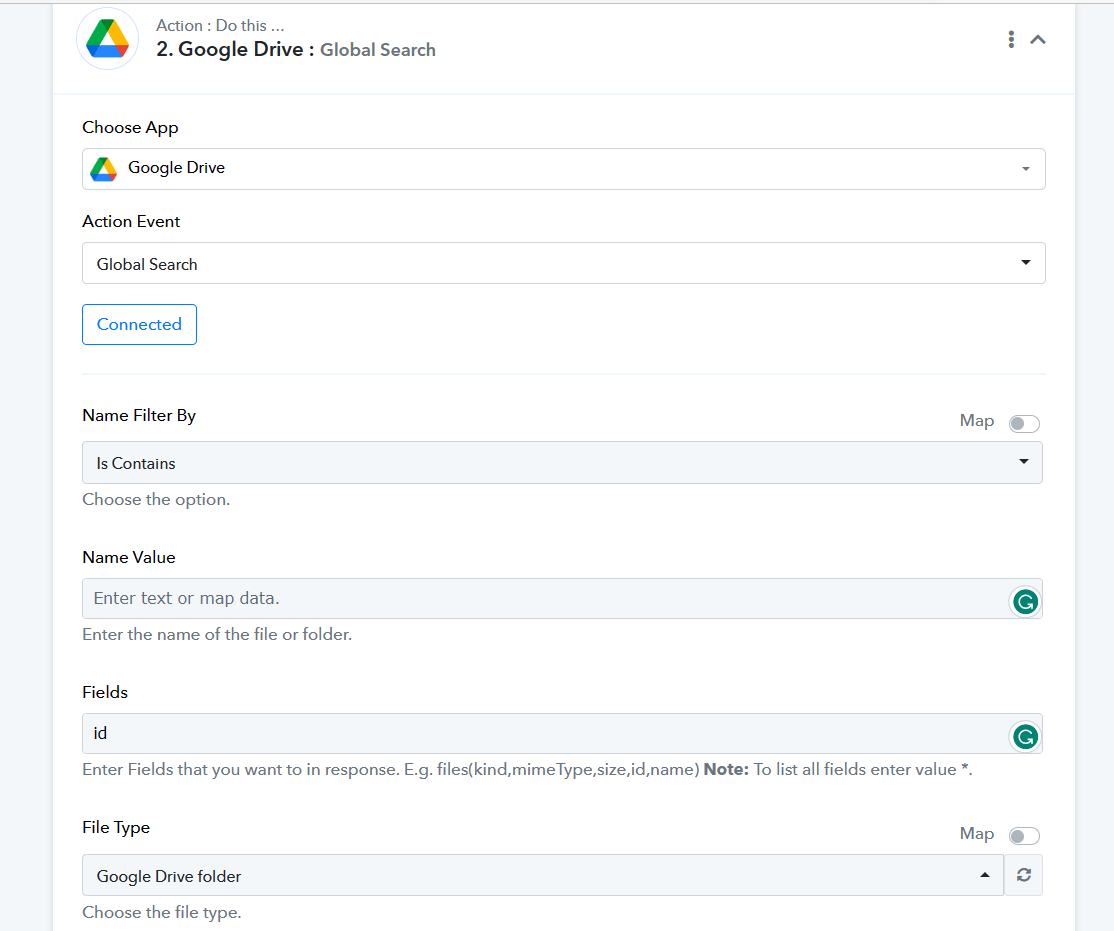This screenshot has height=931, width=1114.
Task: Click the 'Action : Do this ...' label
Action: click(x=220, y=26)
